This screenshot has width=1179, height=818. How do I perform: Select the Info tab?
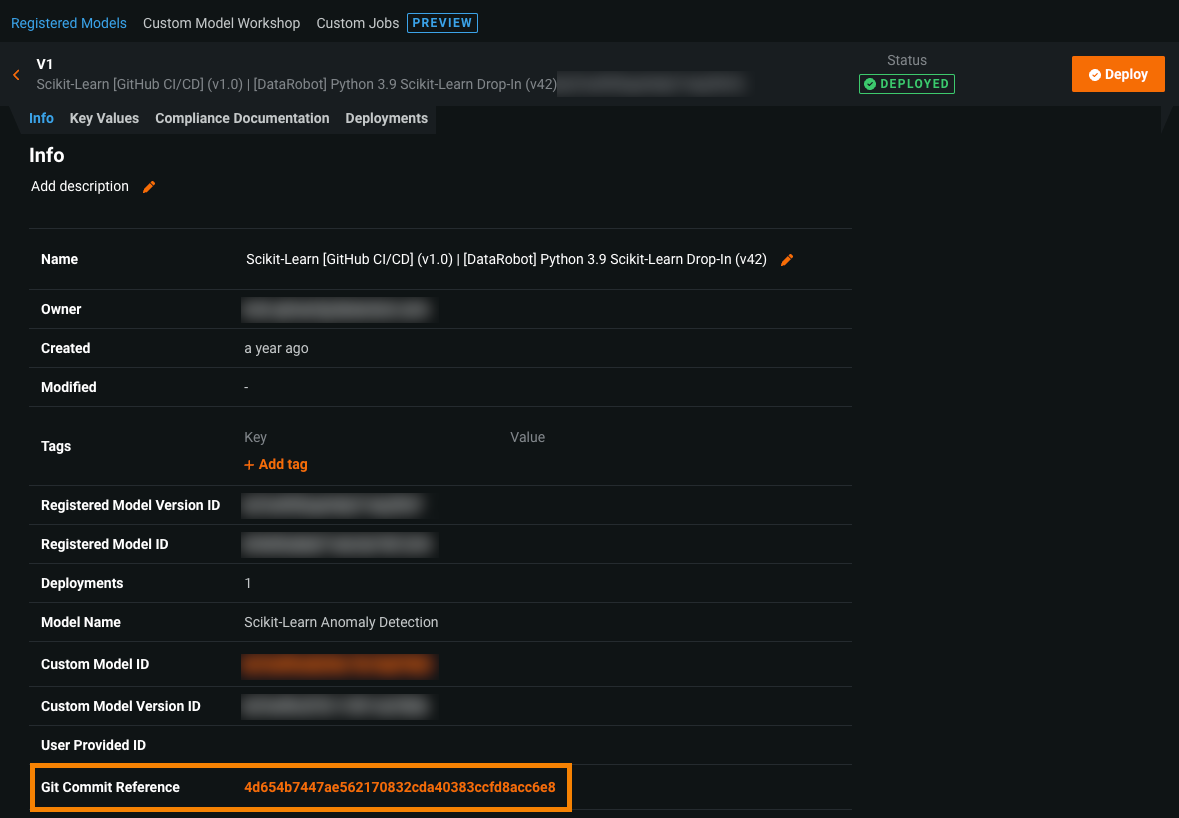(x=41, y=118)
